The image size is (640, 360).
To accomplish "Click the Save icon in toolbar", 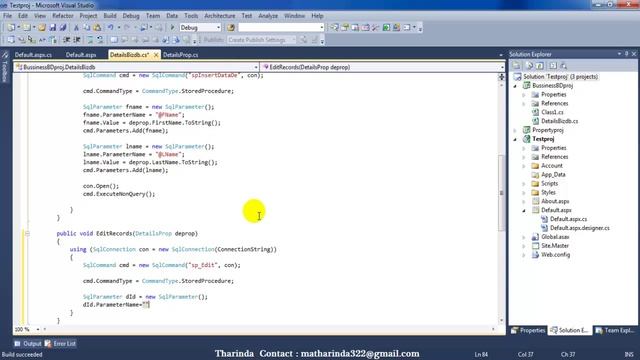I will (52, 28).
